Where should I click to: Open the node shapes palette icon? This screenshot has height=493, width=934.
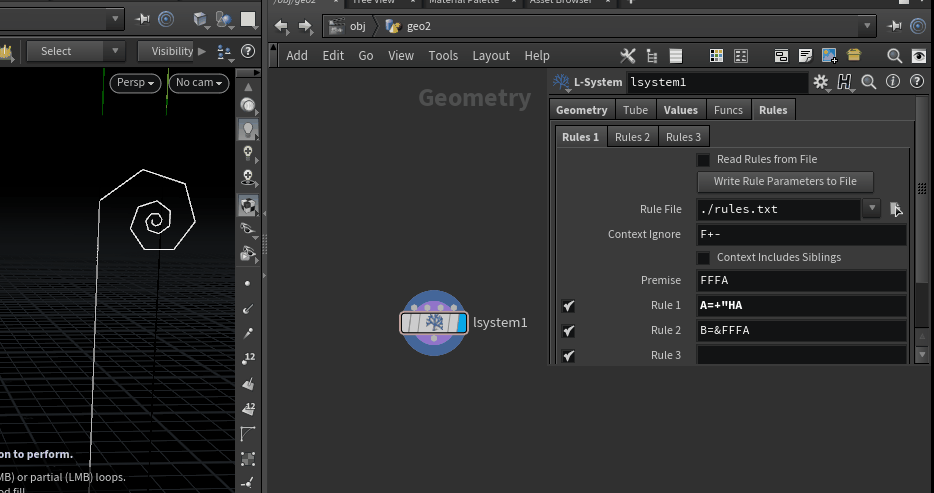click(x=741, y=56)
